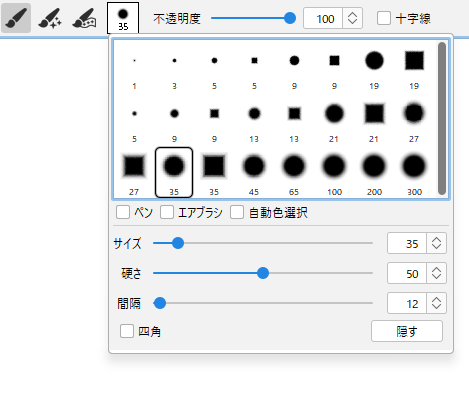Screen dimensions: 469x395
Task: Click the opacity value field showing 100
Action: click(x=323, y=18)
